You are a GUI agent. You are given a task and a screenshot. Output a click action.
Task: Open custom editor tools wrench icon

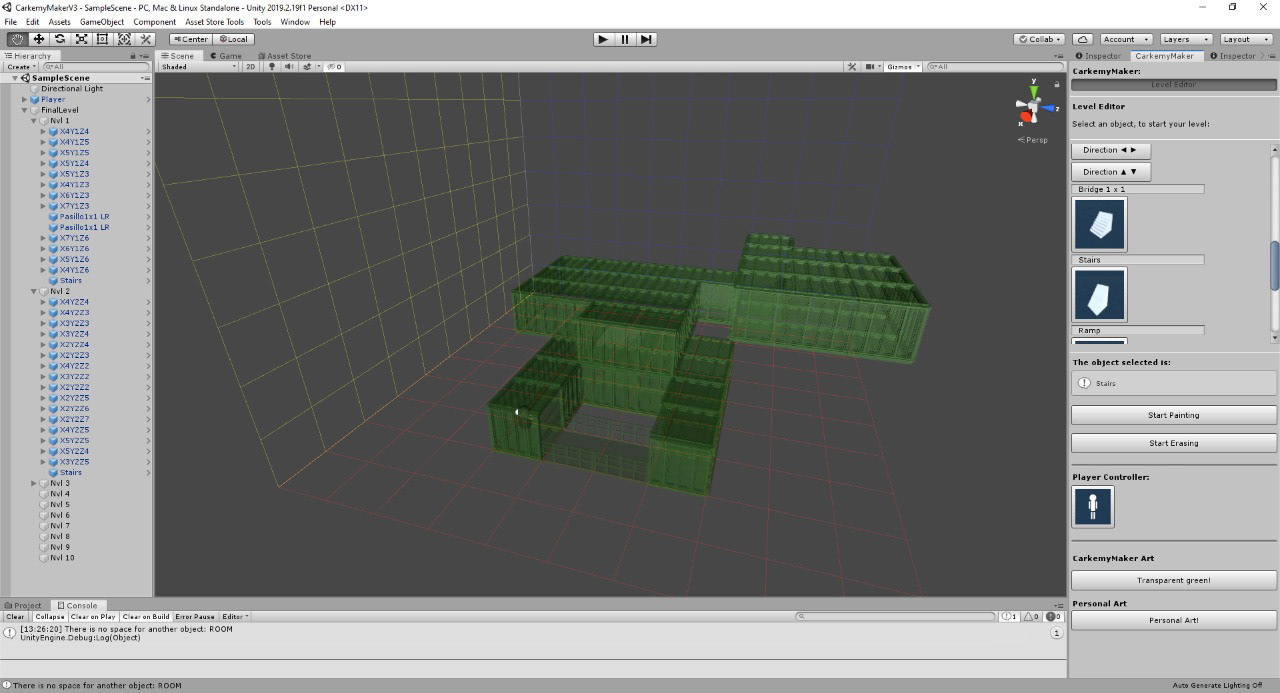tap(145, 39)
